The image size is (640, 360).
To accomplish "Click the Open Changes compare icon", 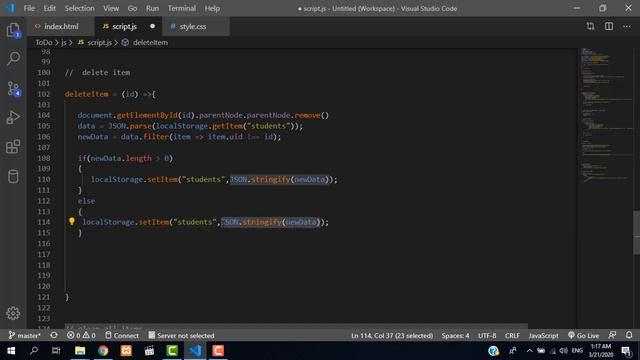I will pyautogui.click(x=590, y=26).
